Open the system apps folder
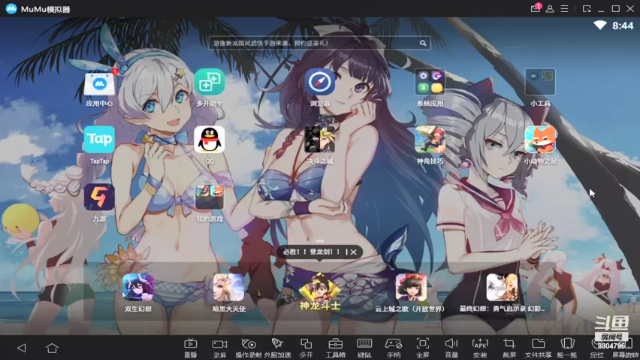 [x=430, y=82]
